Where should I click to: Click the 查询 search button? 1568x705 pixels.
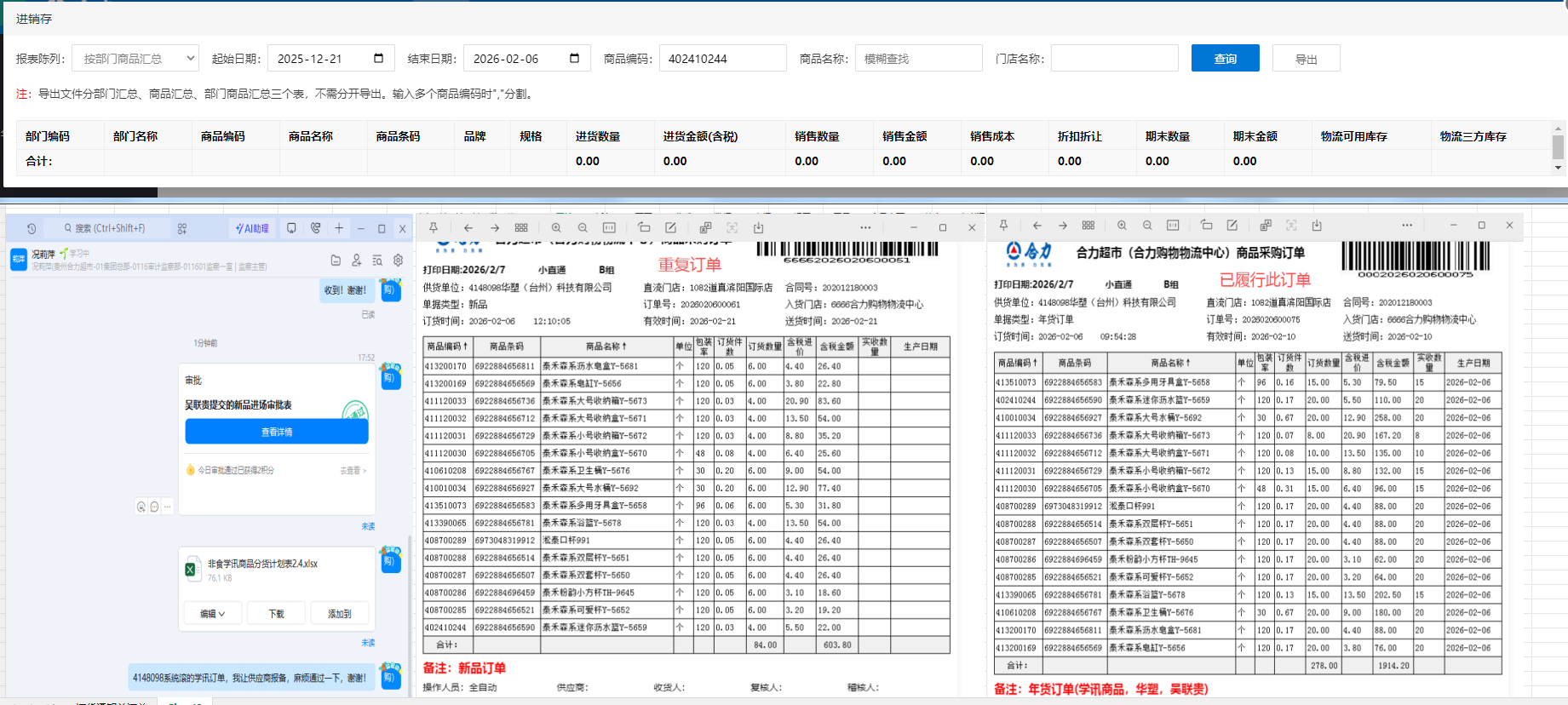pos(1225,59)
